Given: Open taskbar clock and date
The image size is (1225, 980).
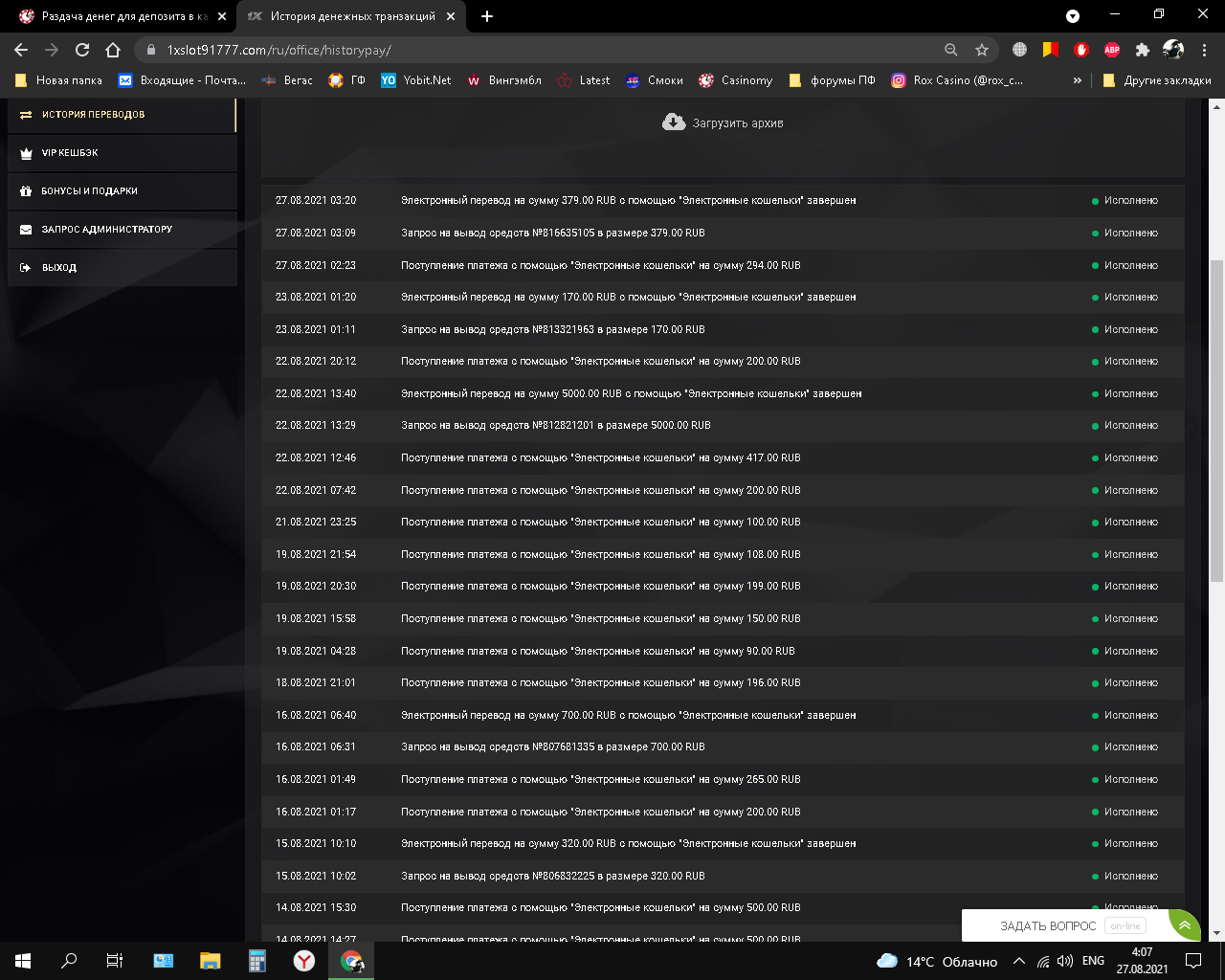Looking at the screenshot, I should [x=1142, y=961].
